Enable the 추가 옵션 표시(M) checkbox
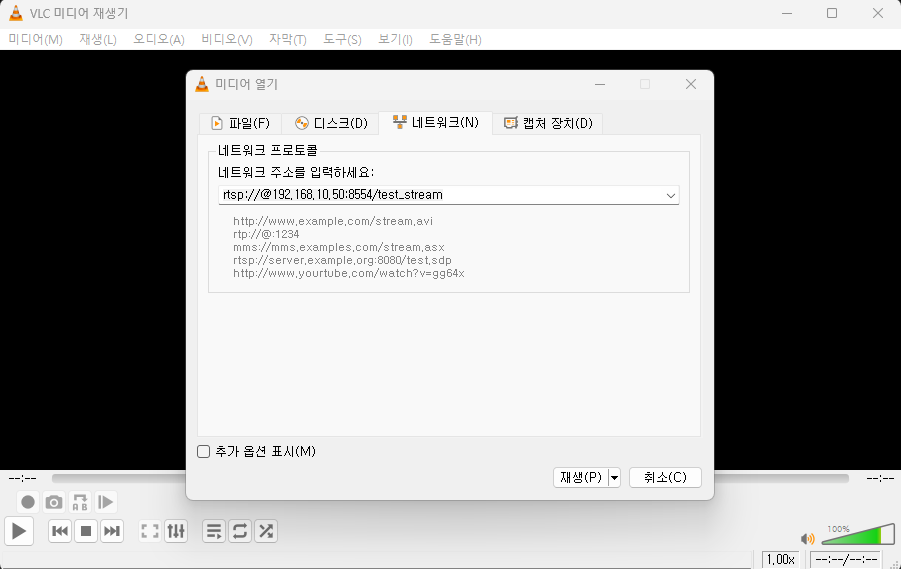 click(203, 452)
